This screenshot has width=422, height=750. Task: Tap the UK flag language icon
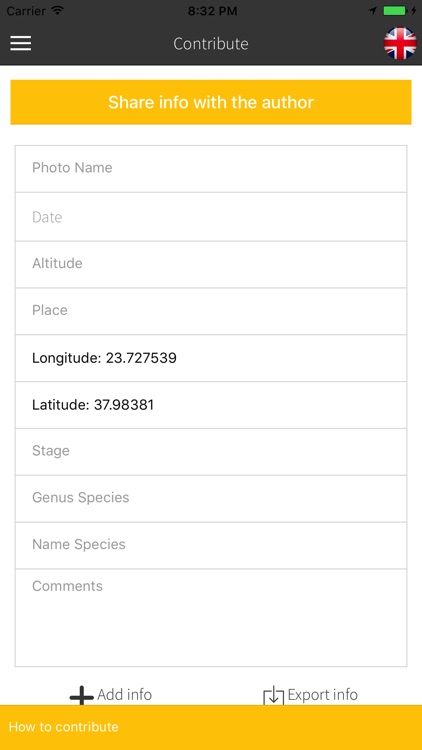pos(400,44)
